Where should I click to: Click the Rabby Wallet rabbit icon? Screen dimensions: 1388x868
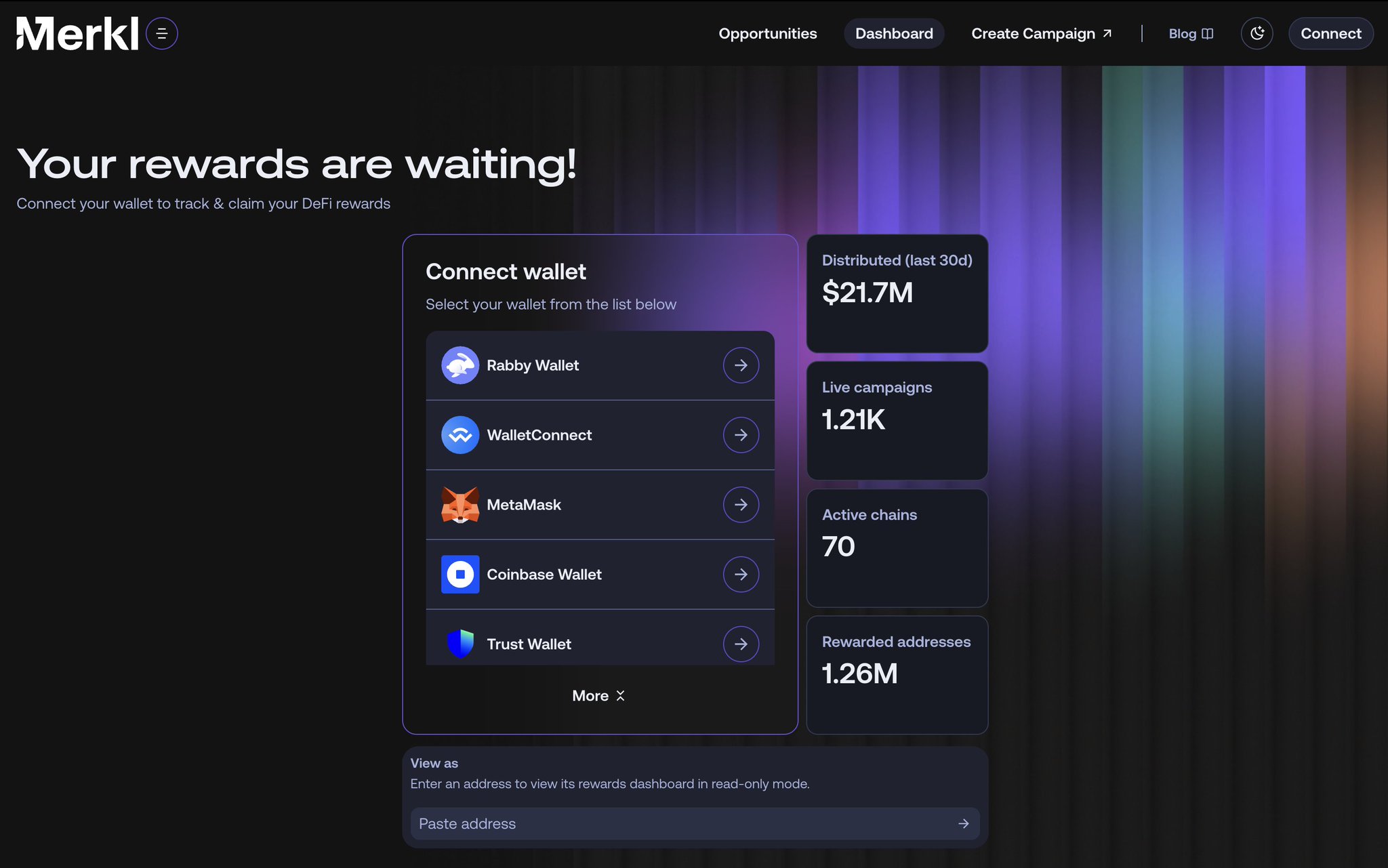tap(460, 365)
